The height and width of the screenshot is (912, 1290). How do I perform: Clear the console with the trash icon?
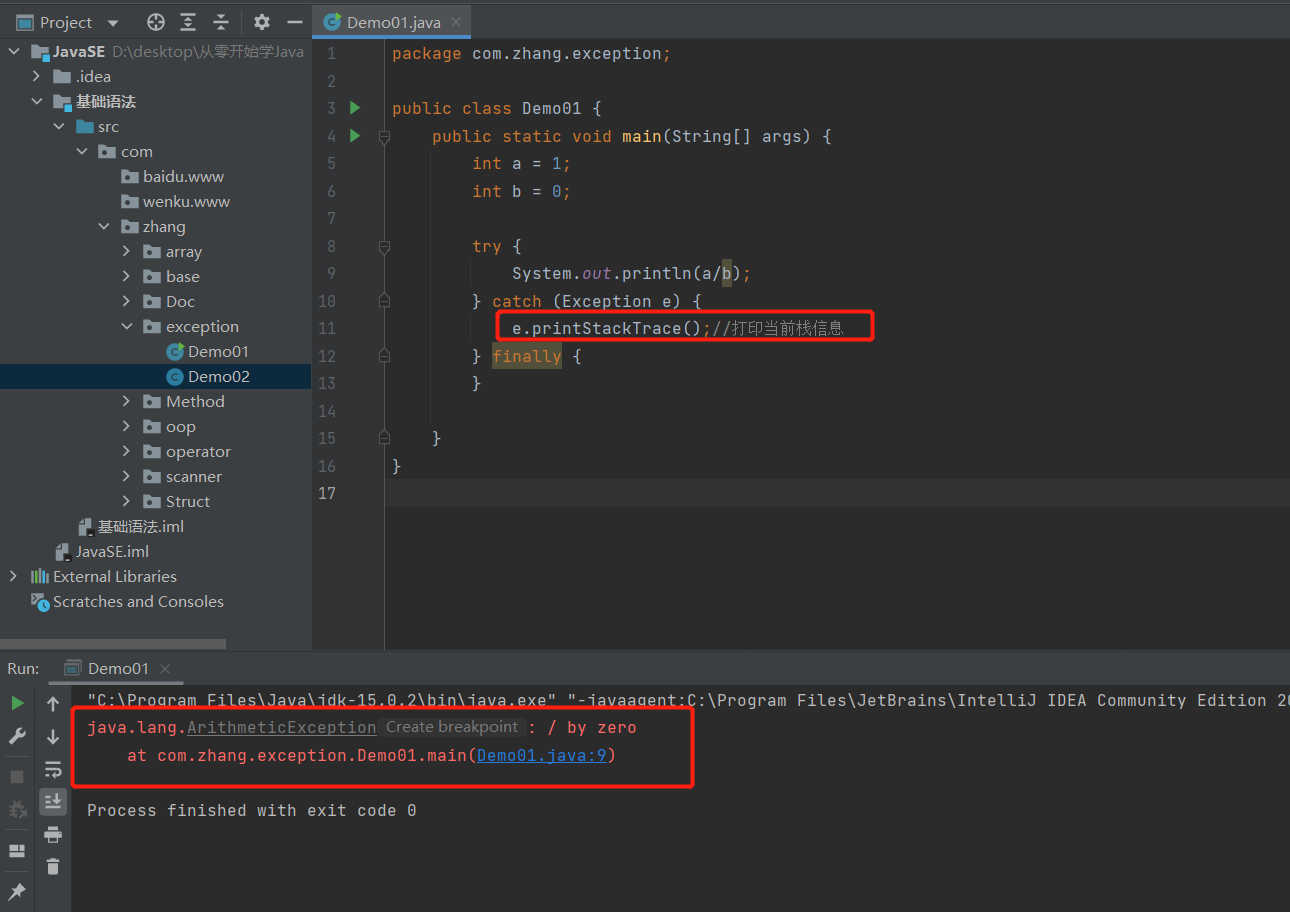(53, 867)
